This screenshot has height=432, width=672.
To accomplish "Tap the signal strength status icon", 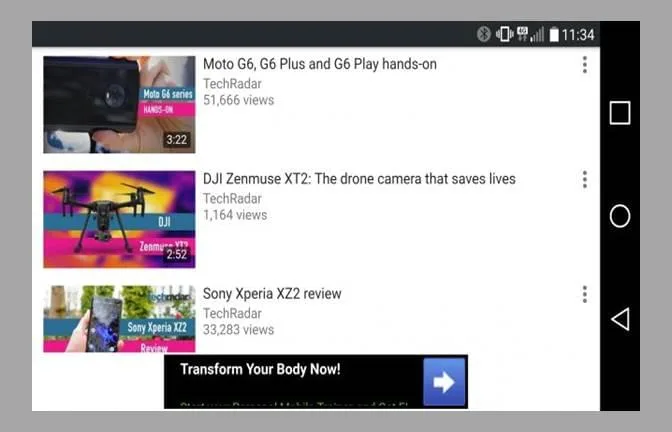I will (537, 34).
